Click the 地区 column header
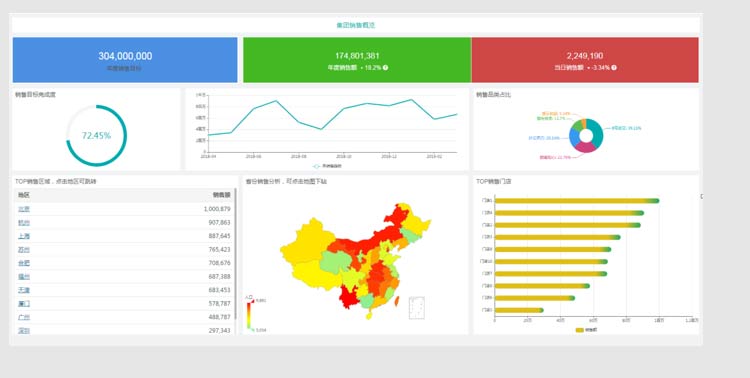This screenshot has height=378, width=750. tap(24, 195)
